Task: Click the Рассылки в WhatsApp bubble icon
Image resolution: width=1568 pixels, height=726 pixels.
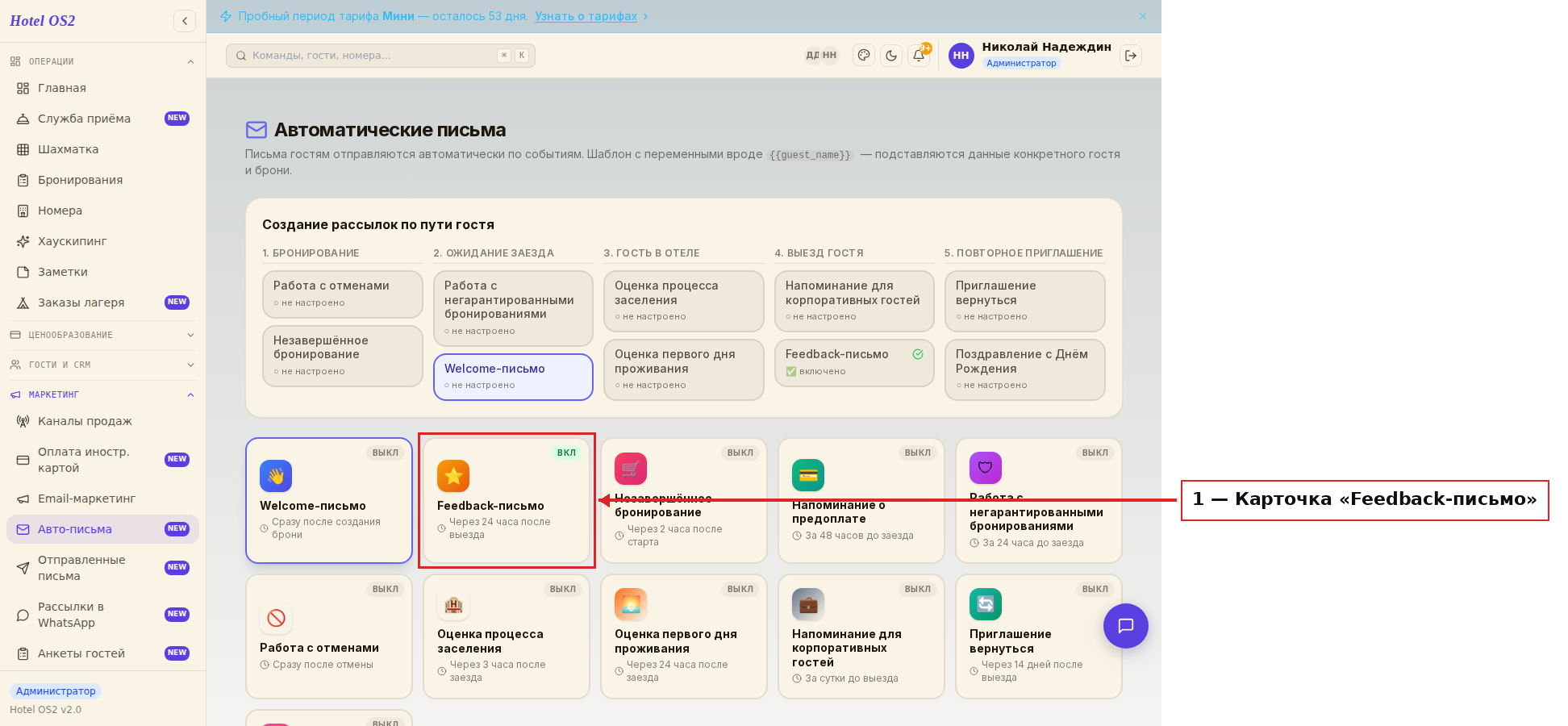Action: [23, 615]
